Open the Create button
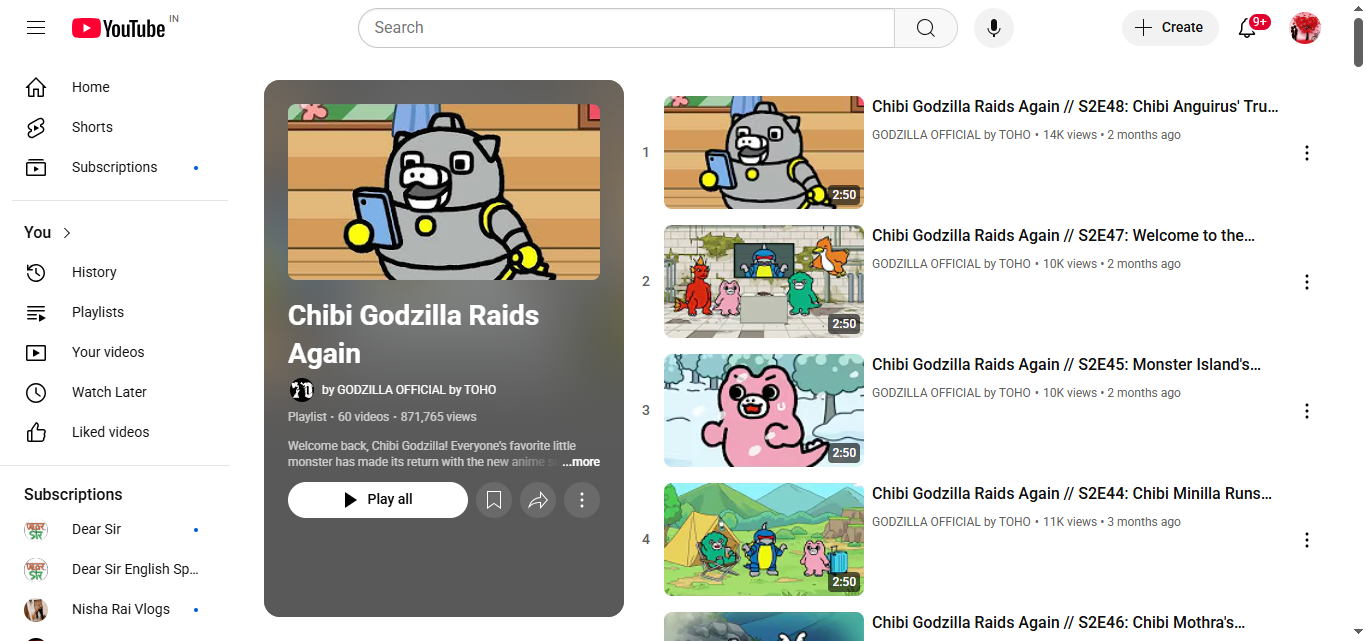 click(1170, 28)
